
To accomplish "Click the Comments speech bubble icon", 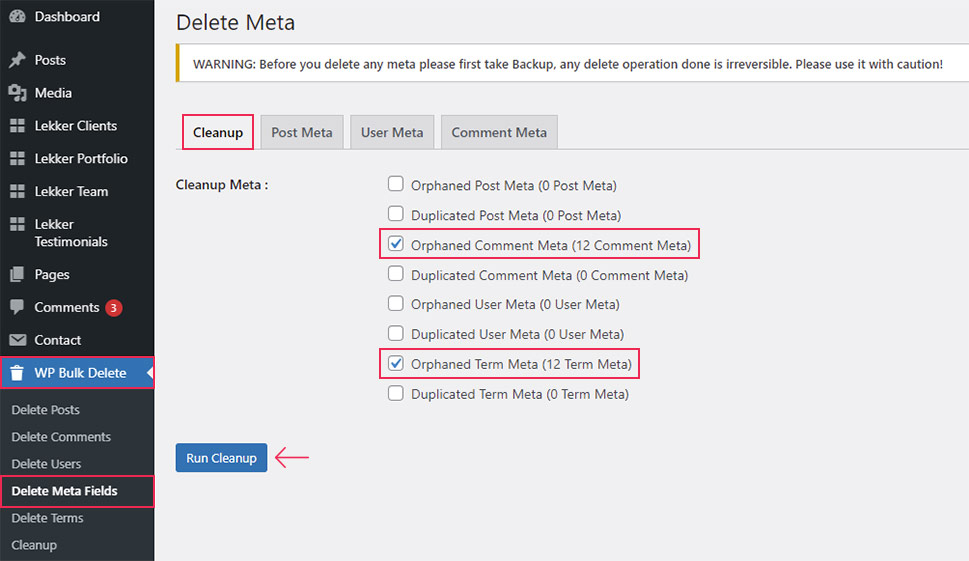I will click(x=17, y=307).
